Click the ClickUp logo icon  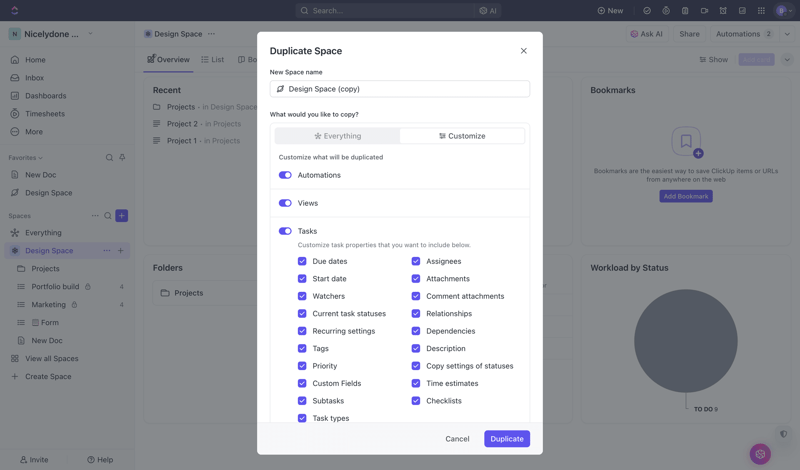(15, 10)
